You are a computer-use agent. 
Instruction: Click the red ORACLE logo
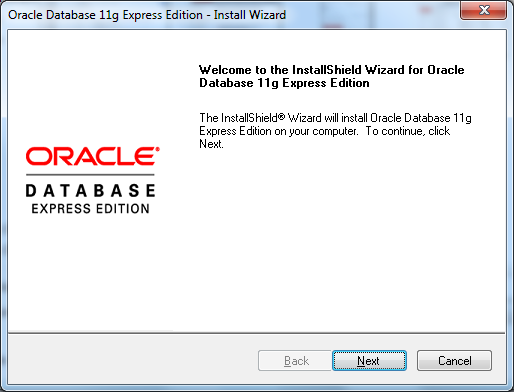(x=93, y=156)
